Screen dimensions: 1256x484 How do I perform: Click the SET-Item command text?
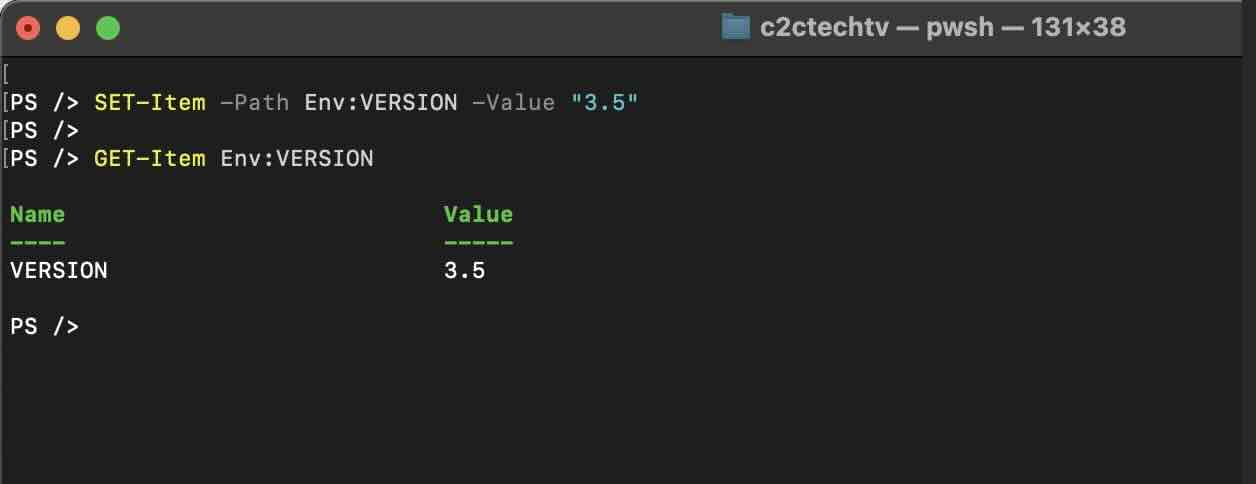150,102
